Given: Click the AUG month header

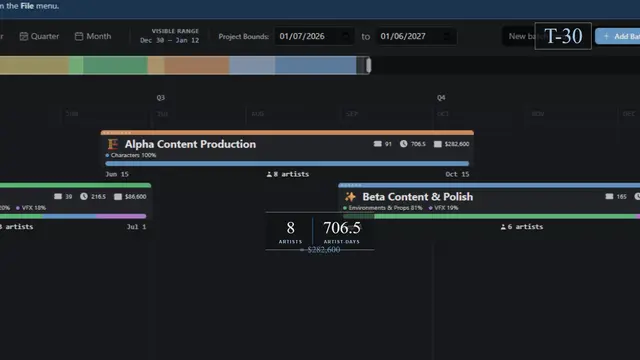Looking at the screenshot, I should coord(258,114).
